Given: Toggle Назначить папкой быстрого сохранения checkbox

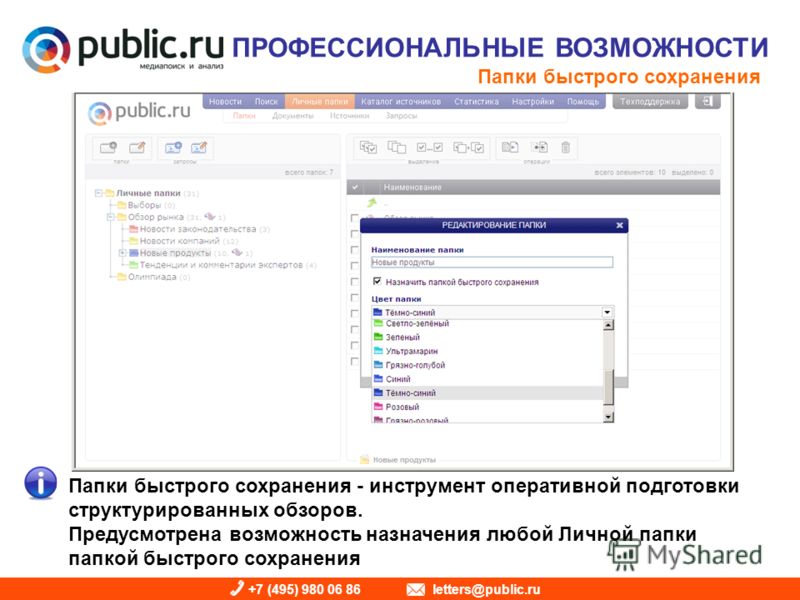Looking at the screenshot, I should point(377,281).
